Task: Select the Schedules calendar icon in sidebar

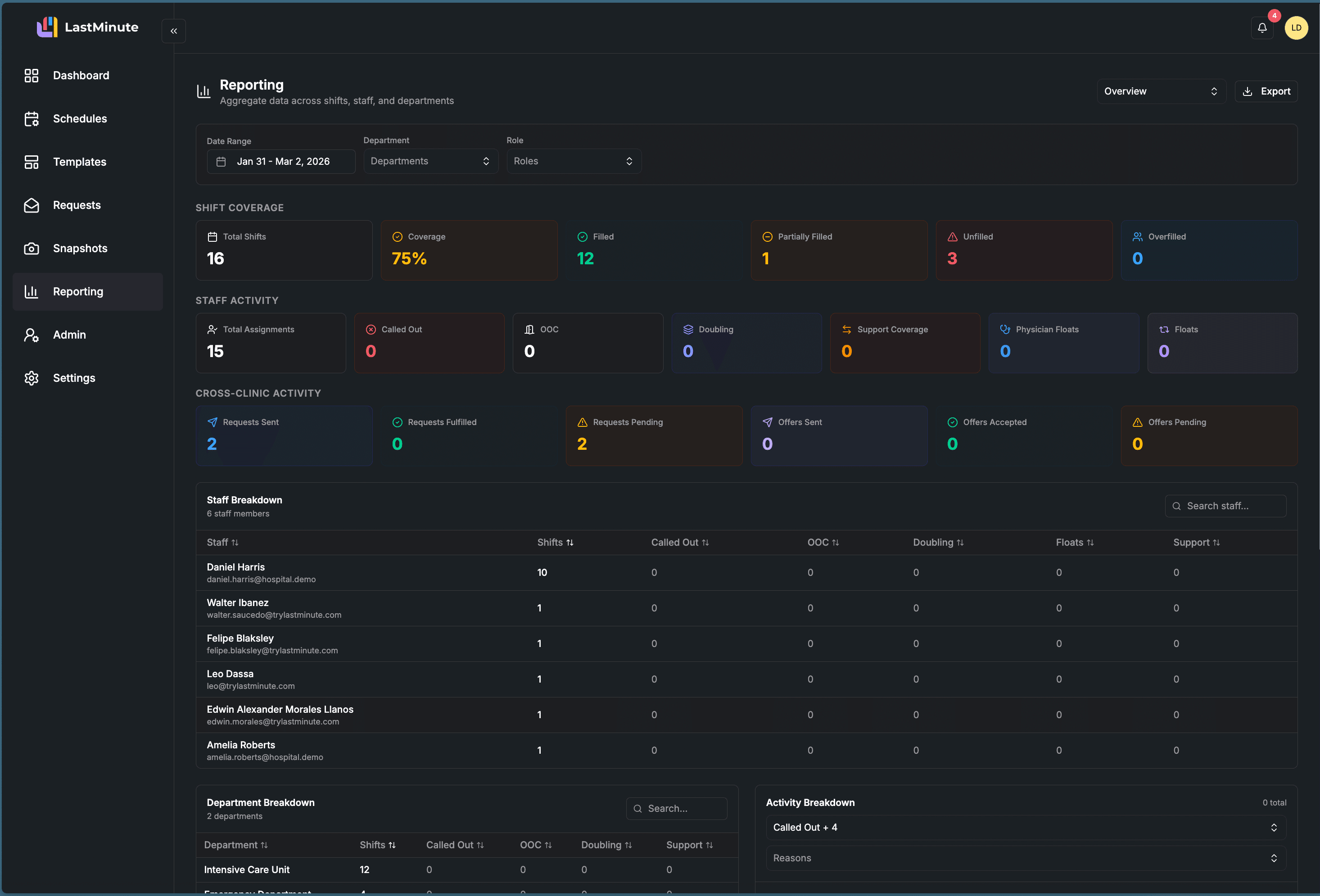Action: point(32,119)
